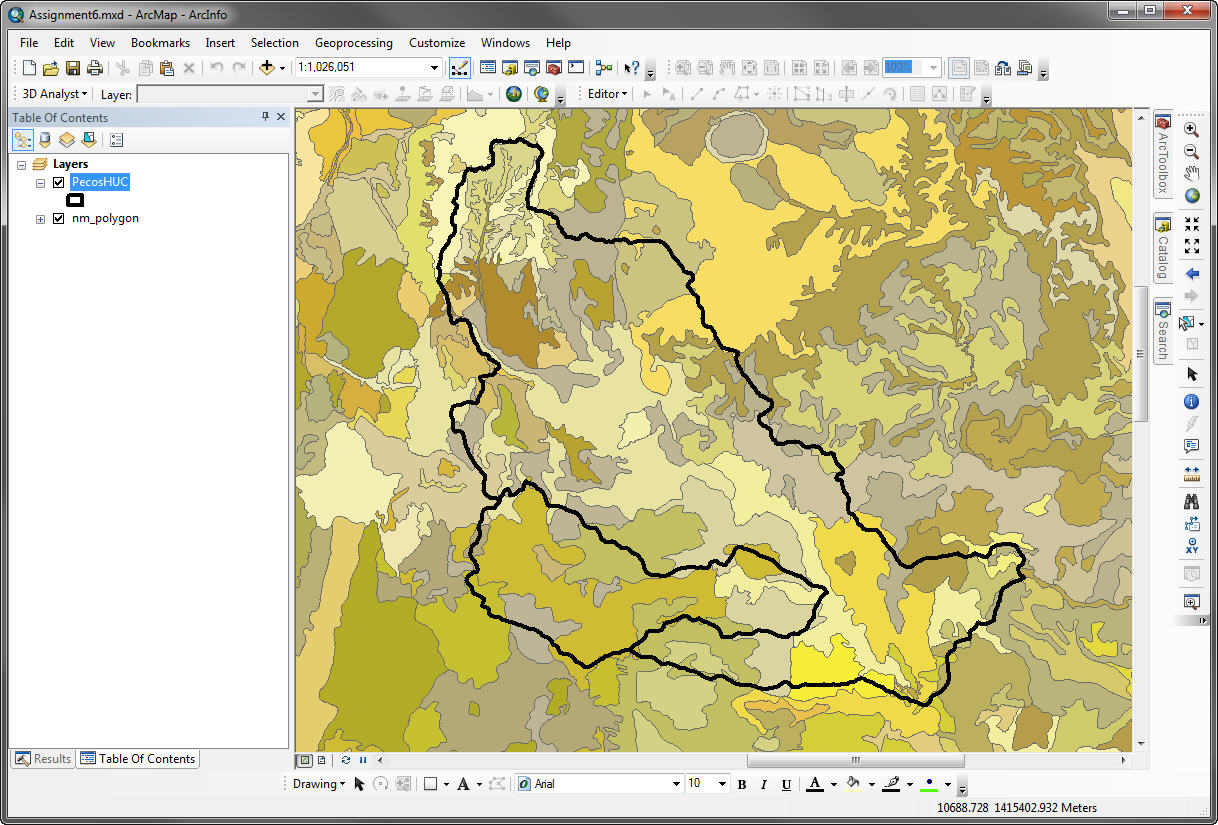This screenshot has height=825, width=1218.
Task: Switch to List By Selection
Action: click(x=89, y=140)
